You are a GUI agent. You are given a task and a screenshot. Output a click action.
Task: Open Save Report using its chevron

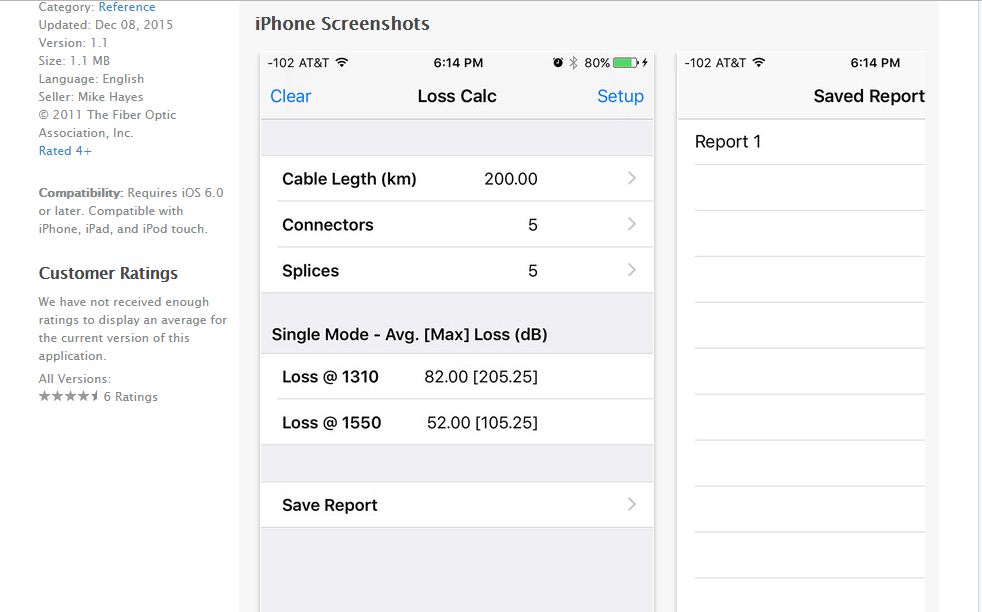click(631, 504)
